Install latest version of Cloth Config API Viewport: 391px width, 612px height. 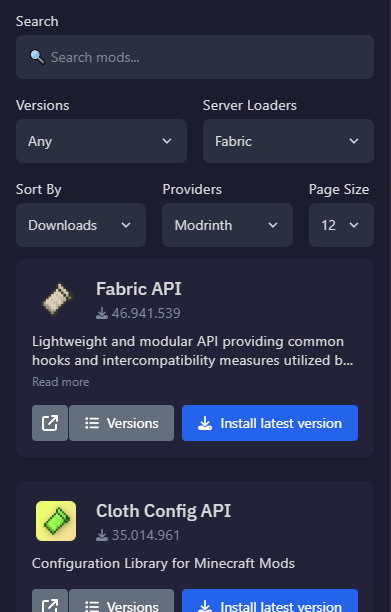(270, 601)
